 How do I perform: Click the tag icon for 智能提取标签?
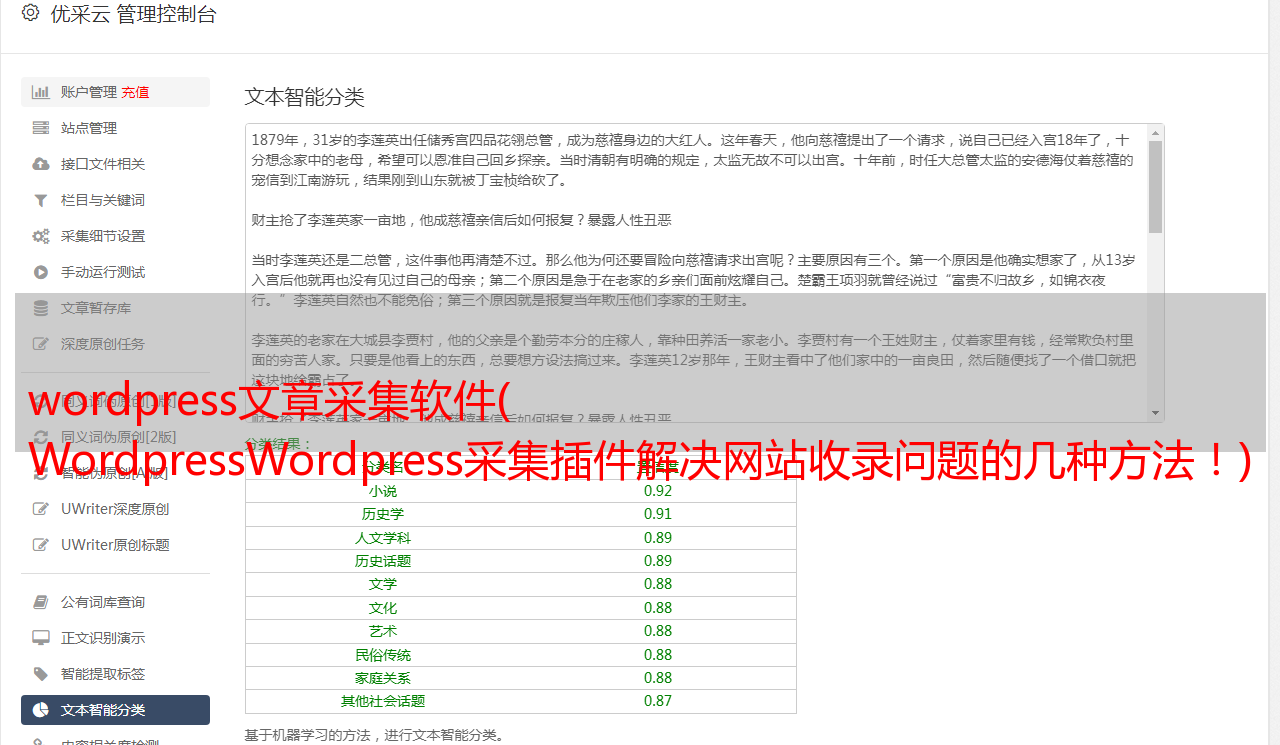[x=41, y=674]
